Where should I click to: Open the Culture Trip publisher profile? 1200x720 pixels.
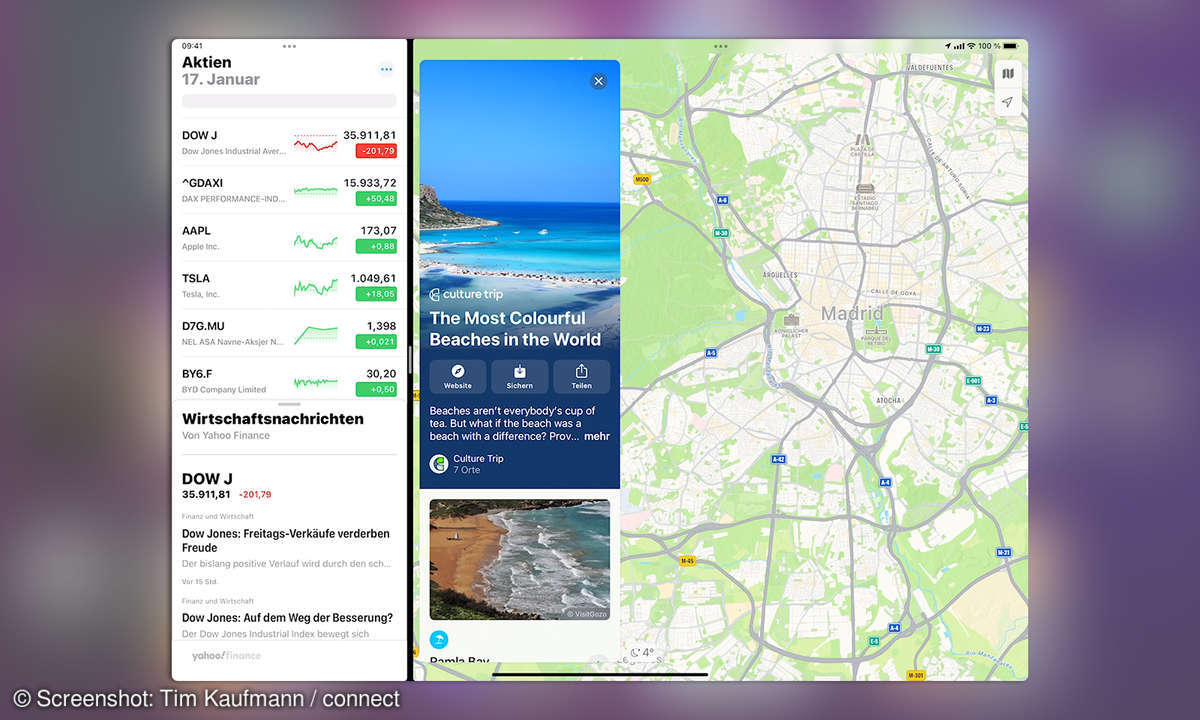(467, 464)
